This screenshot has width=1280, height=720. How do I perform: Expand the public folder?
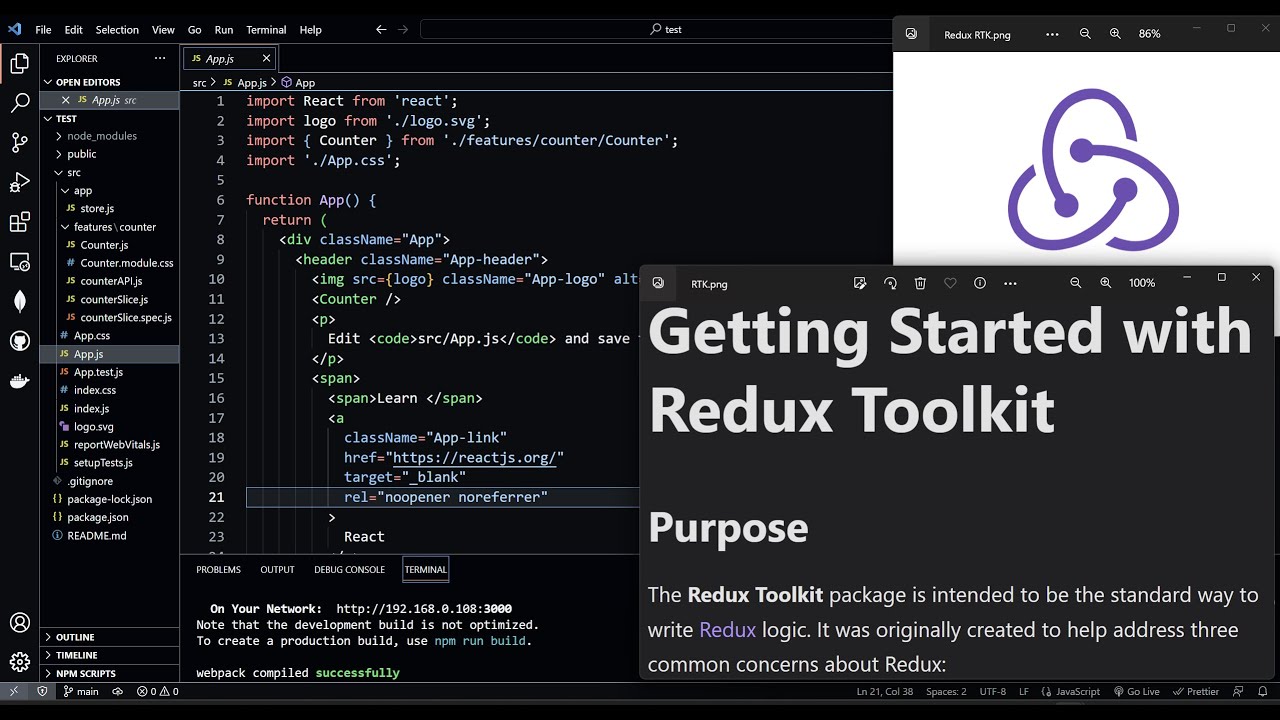tap(81, 154)
